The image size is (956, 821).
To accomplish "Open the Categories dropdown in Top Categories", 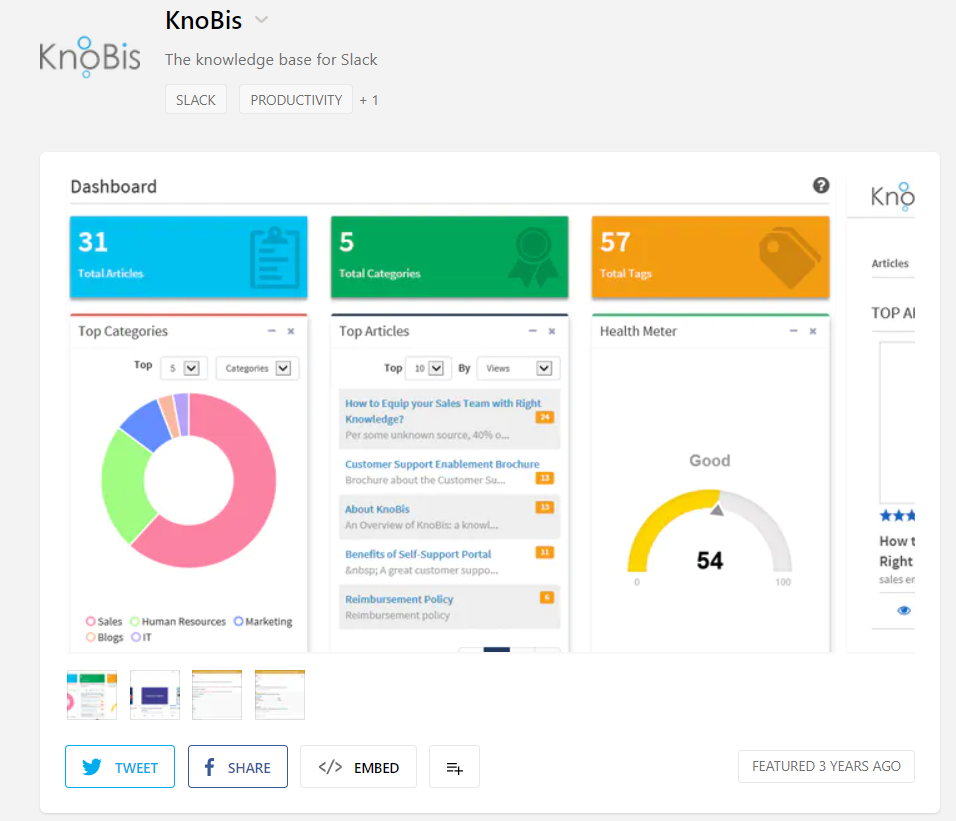I will [257, 368].
